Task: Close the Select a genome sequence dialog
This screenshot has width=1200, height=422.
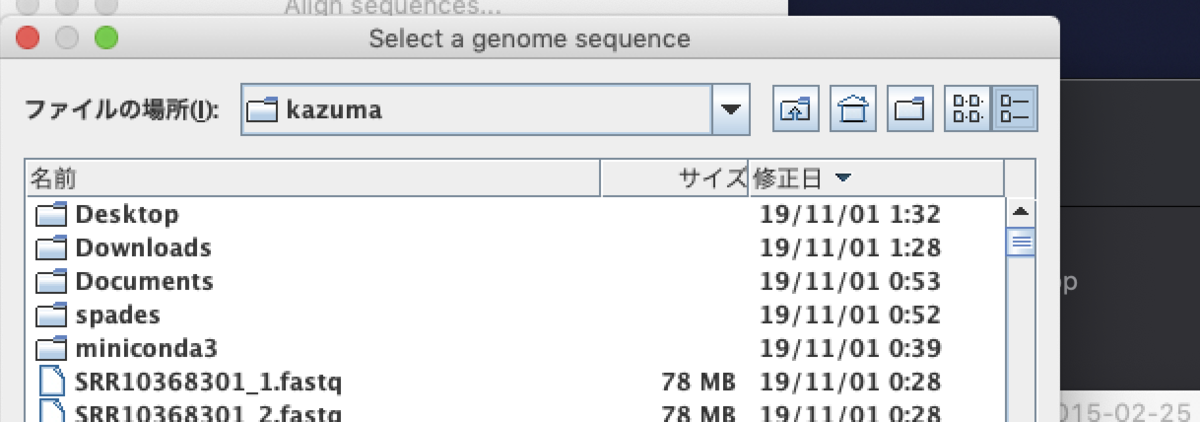Action: 27,39
